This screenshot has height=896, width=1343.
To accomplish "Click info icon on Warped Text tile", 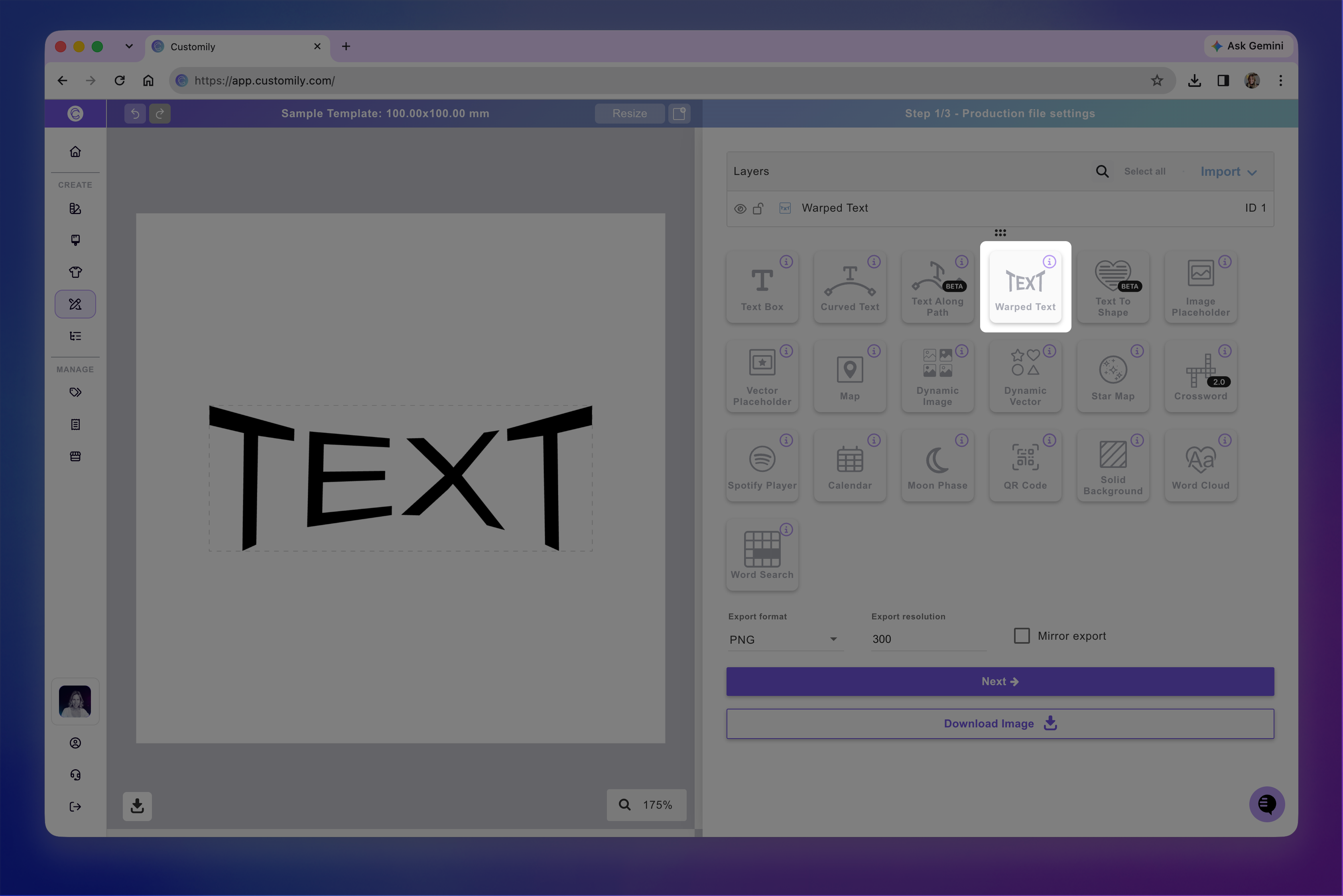I will click(1049, 262).
